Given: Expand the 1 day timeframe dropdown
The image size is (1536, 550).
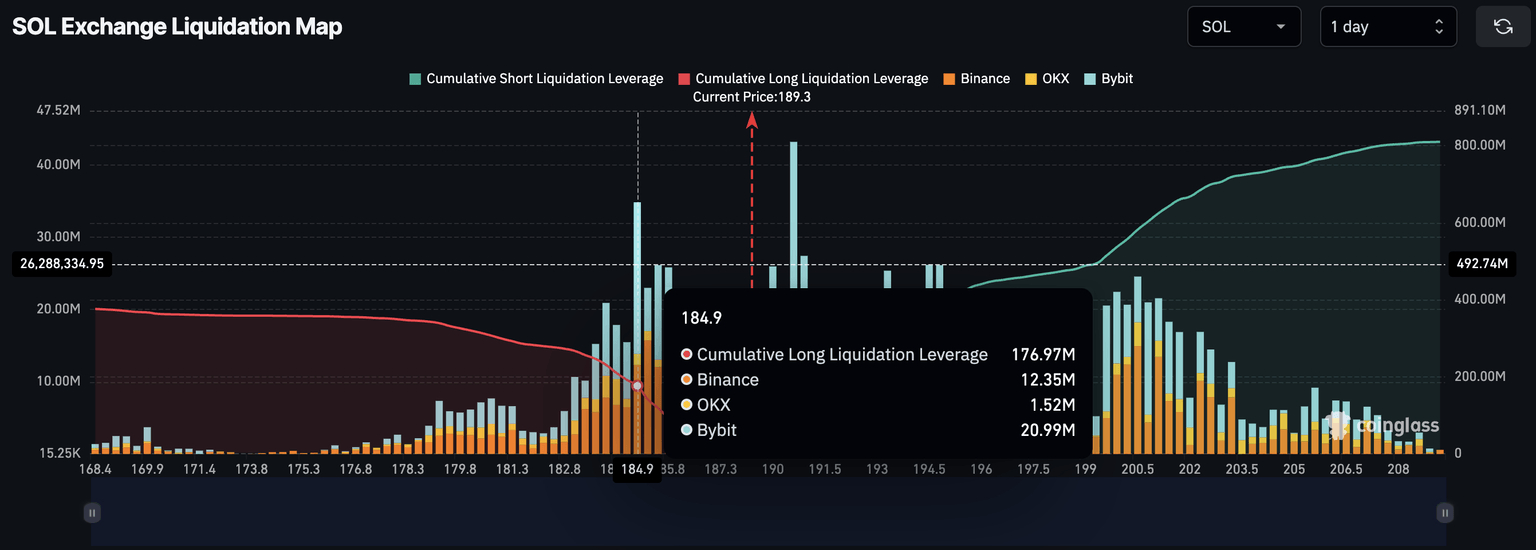Looking at the screenshot, I should pyautogui.click(x=1386, y=27).
